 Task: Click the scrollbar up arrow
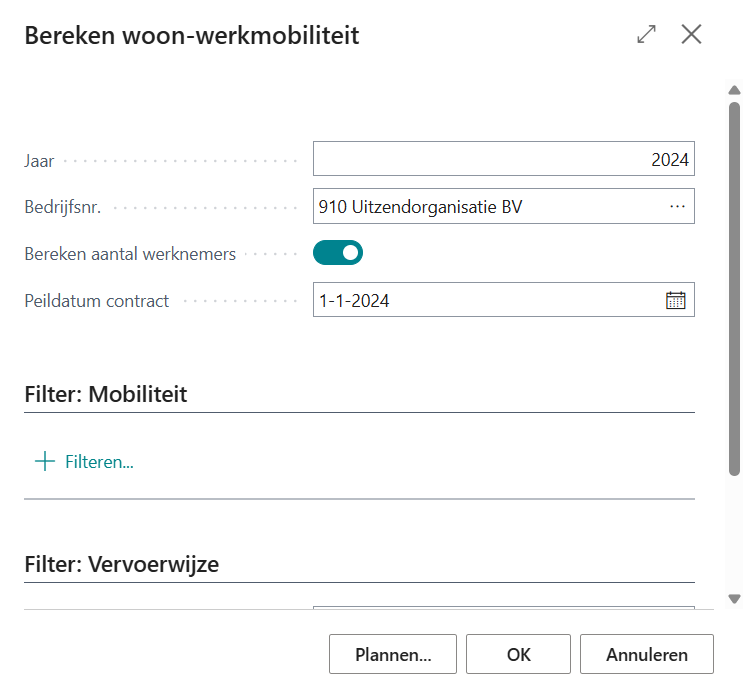pyautogui.click(x=734, y=90)
